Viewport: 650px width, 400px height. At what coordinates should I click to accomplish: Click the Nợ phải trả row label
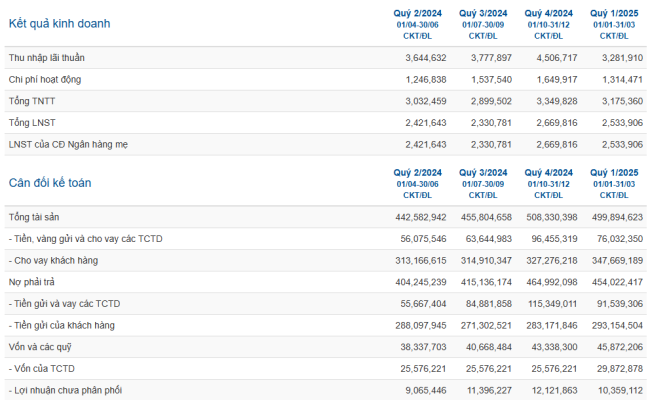click(32, 282)
